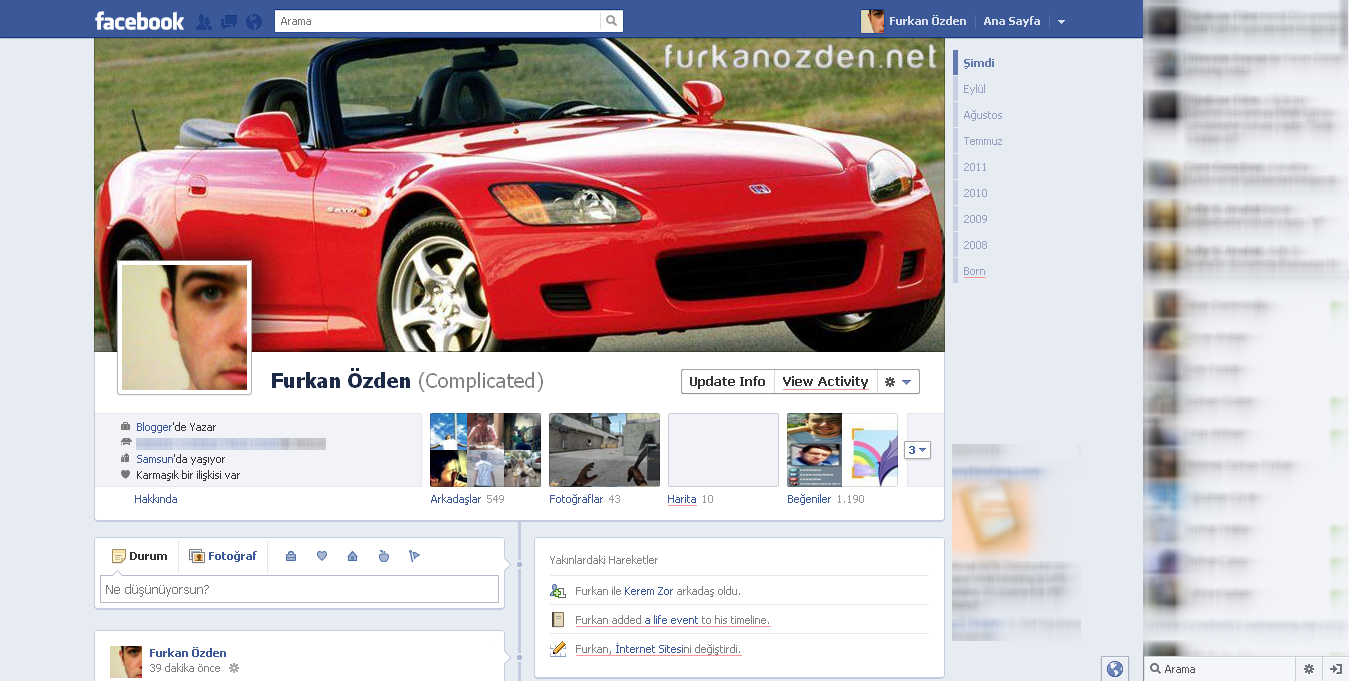
Task: Select the heart relationship life event icon
Action: coord(322,556)
